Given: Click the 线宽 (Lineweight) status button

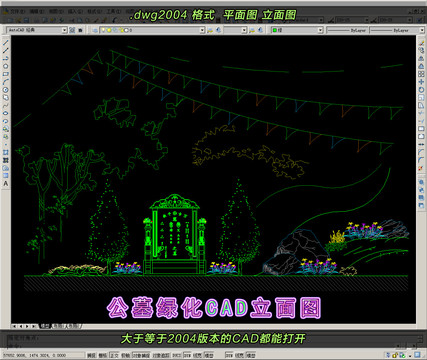Looking at the screenshot, I should [x=197, y=355].
